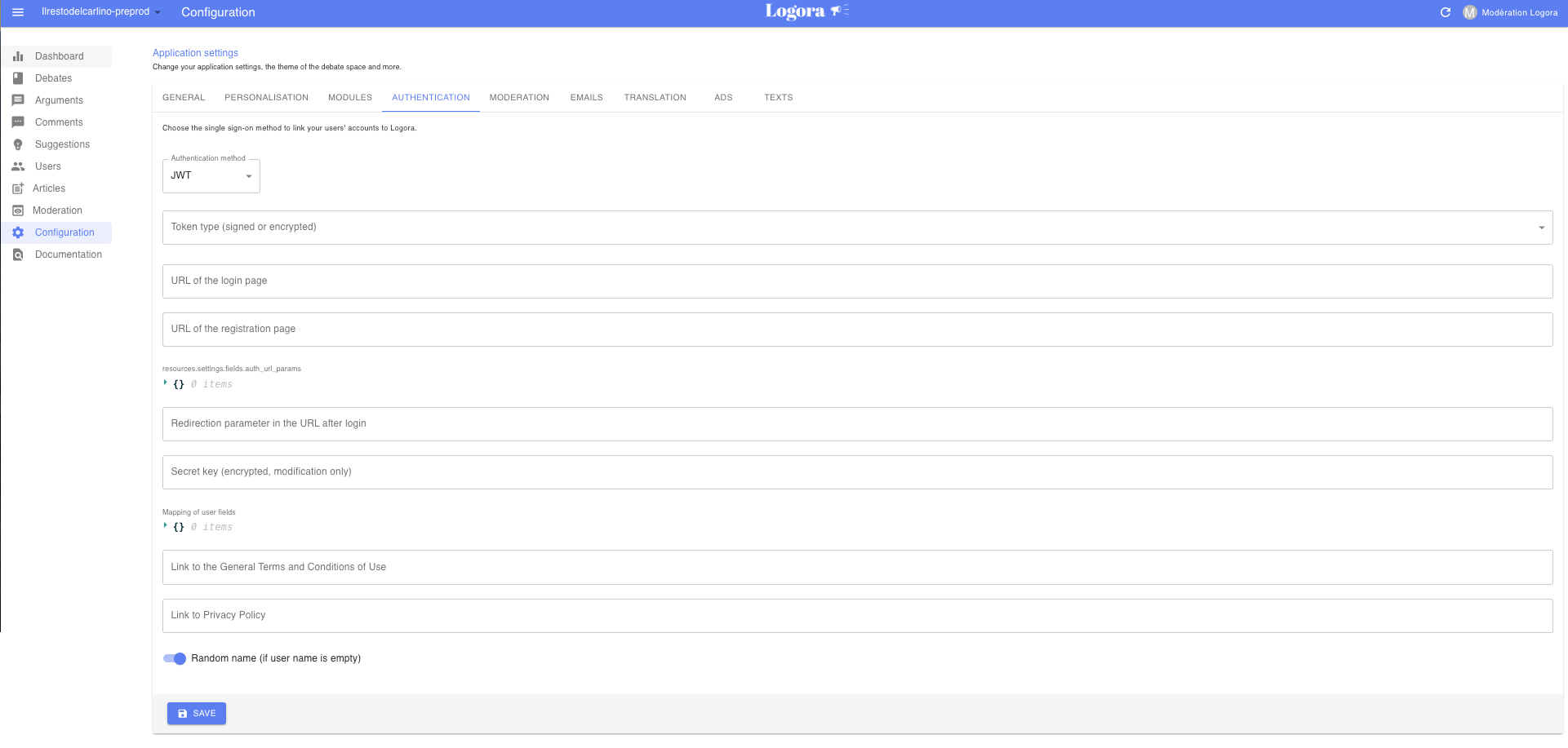Open the Arguments sidebar link

pyautogui.click(x=59, y=100)
